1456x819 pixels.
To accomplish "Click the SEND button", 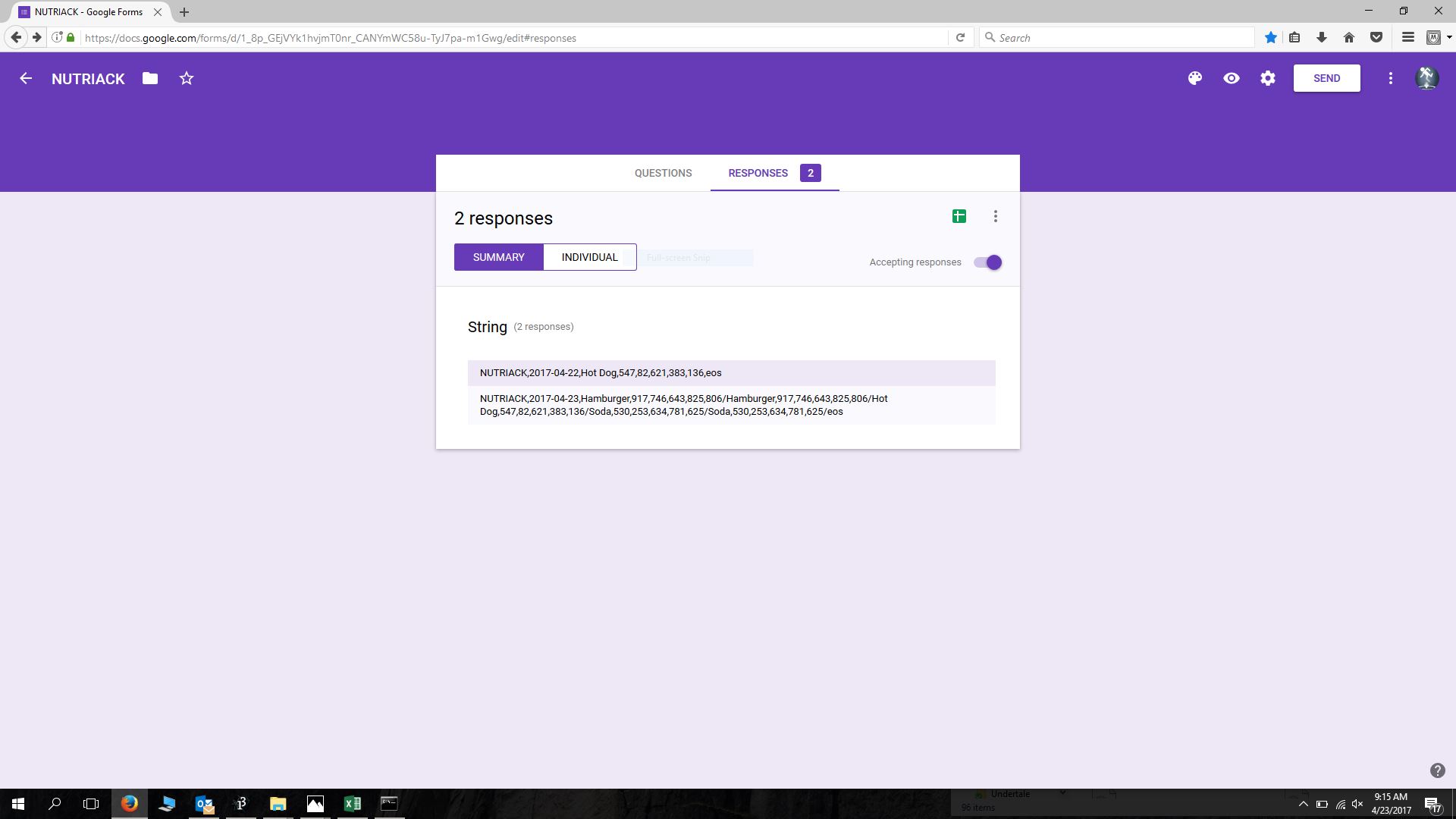I will 1326,78.
